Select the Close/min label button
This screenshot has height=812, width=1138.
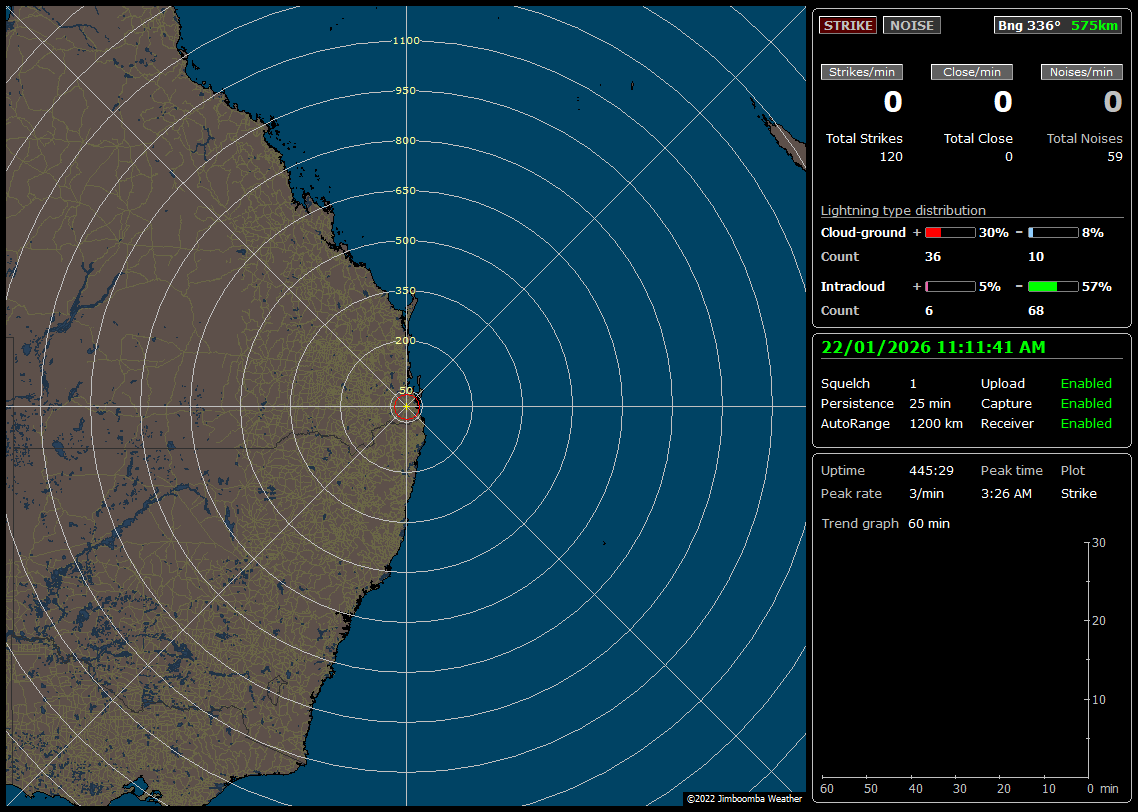972,72
